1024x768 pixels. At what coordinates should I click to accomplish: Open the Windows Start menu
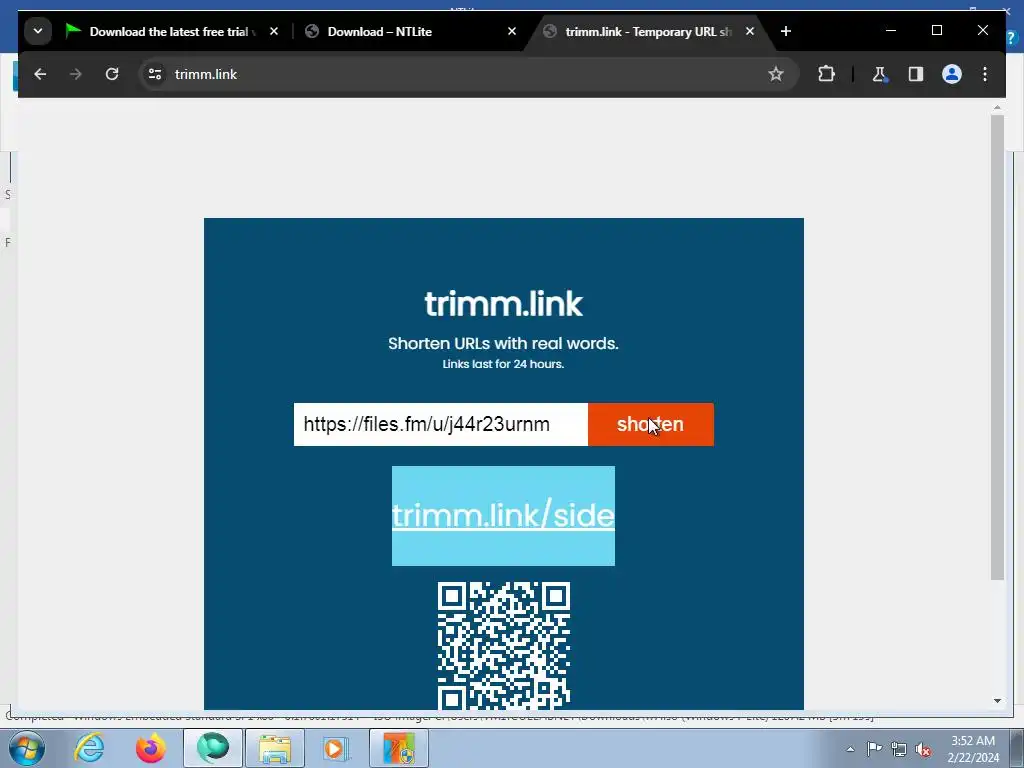[27, 748]
